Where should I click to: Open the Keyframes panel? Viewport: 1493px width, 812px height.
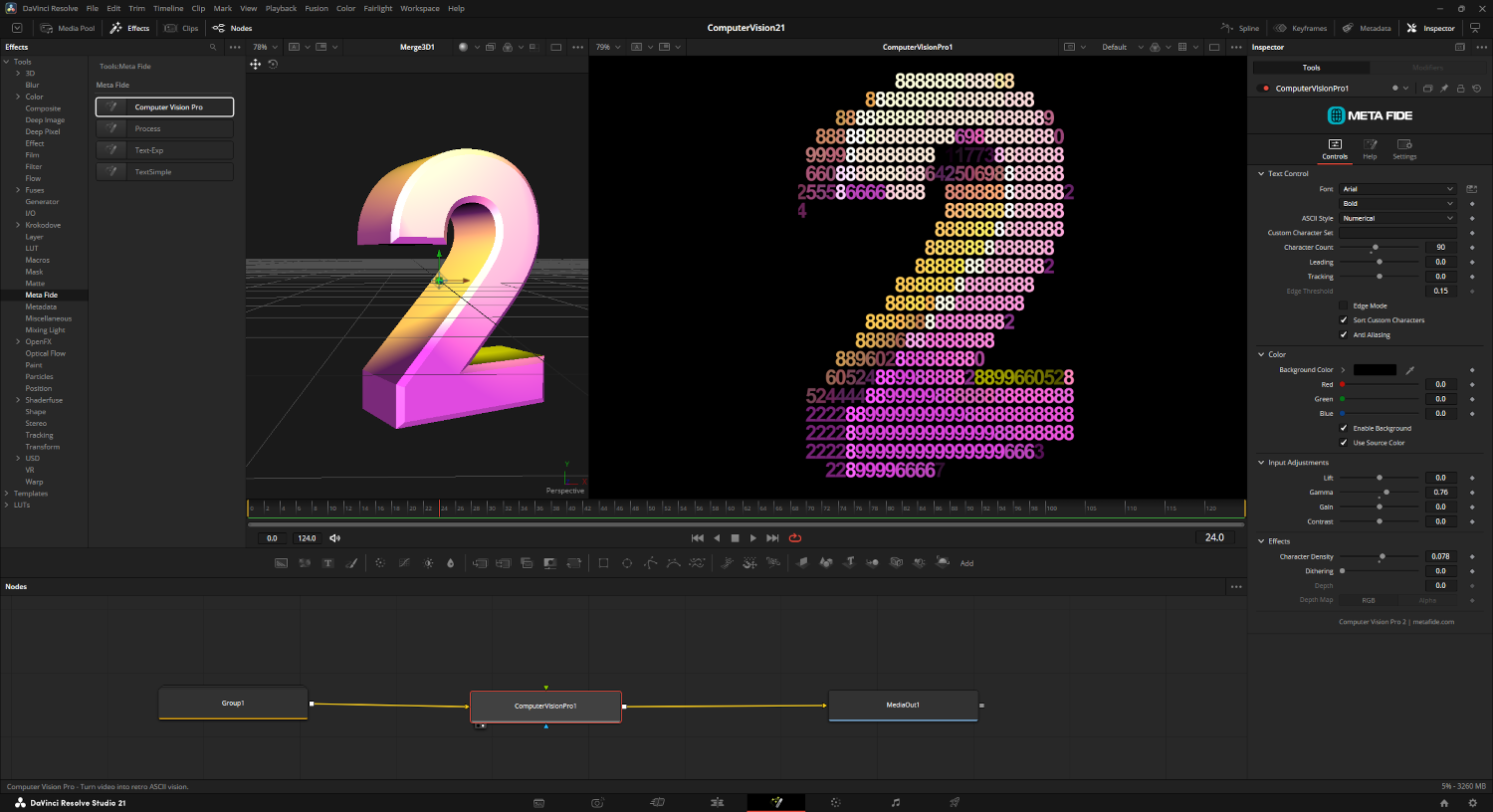tap(1301, 28)
